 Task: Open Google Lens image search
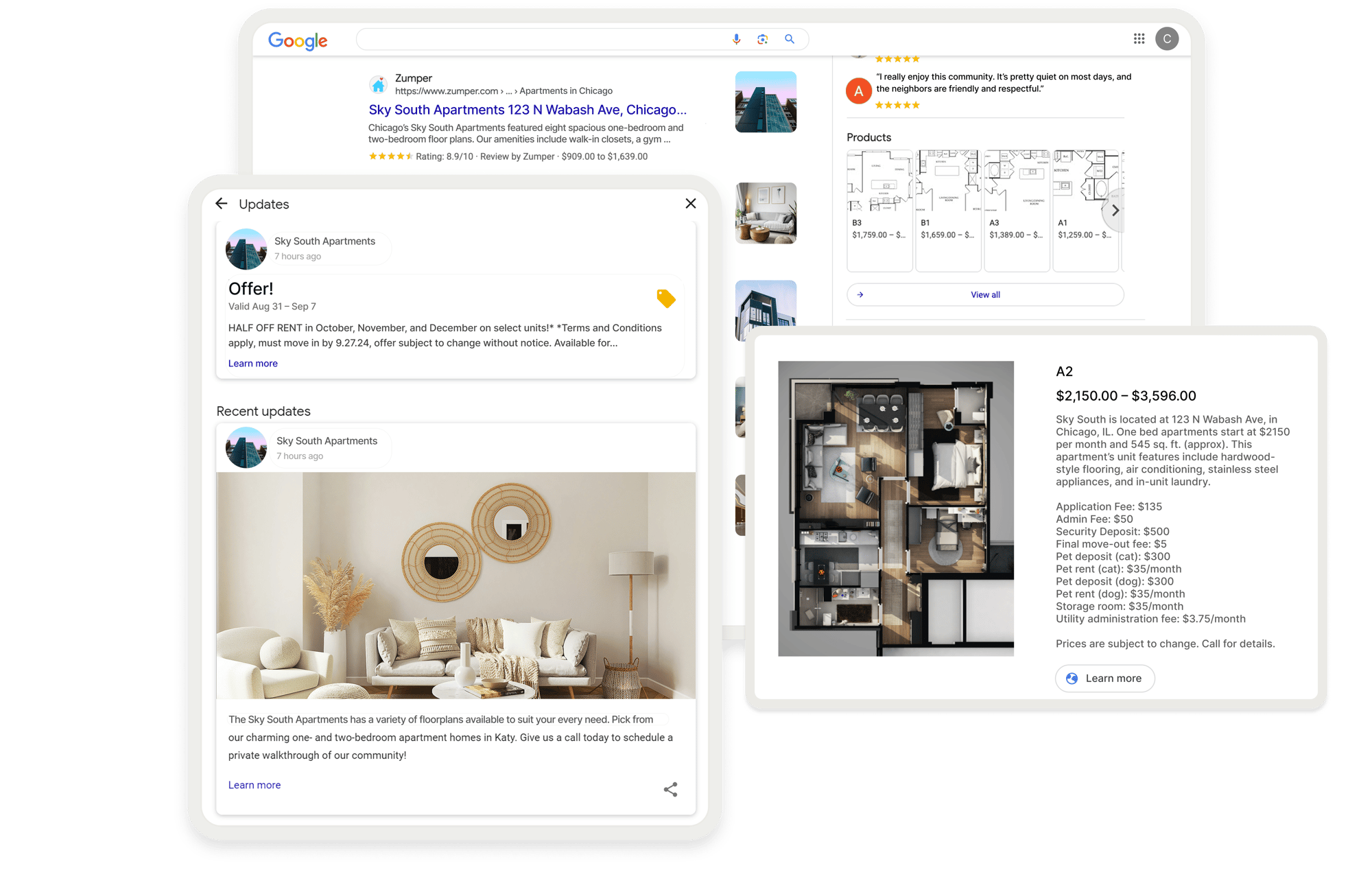(762, 39)
